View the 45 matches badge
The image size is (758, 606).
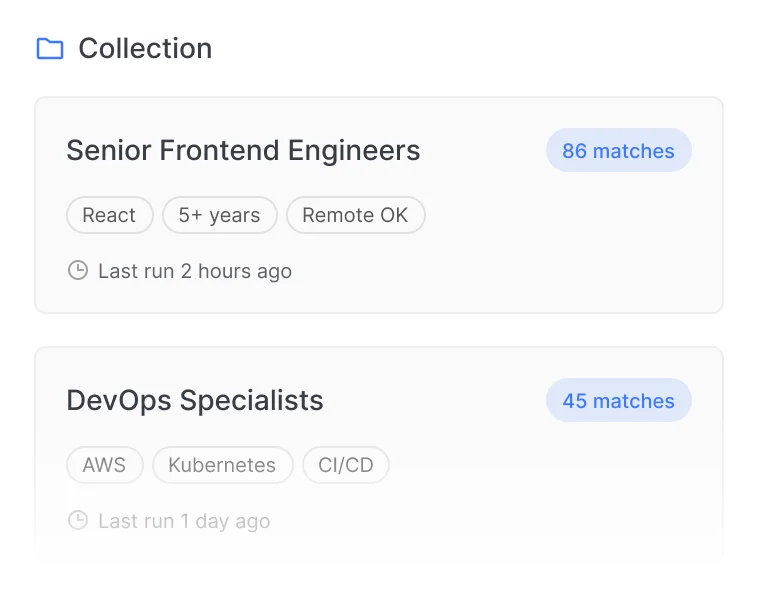click(619, 401)
